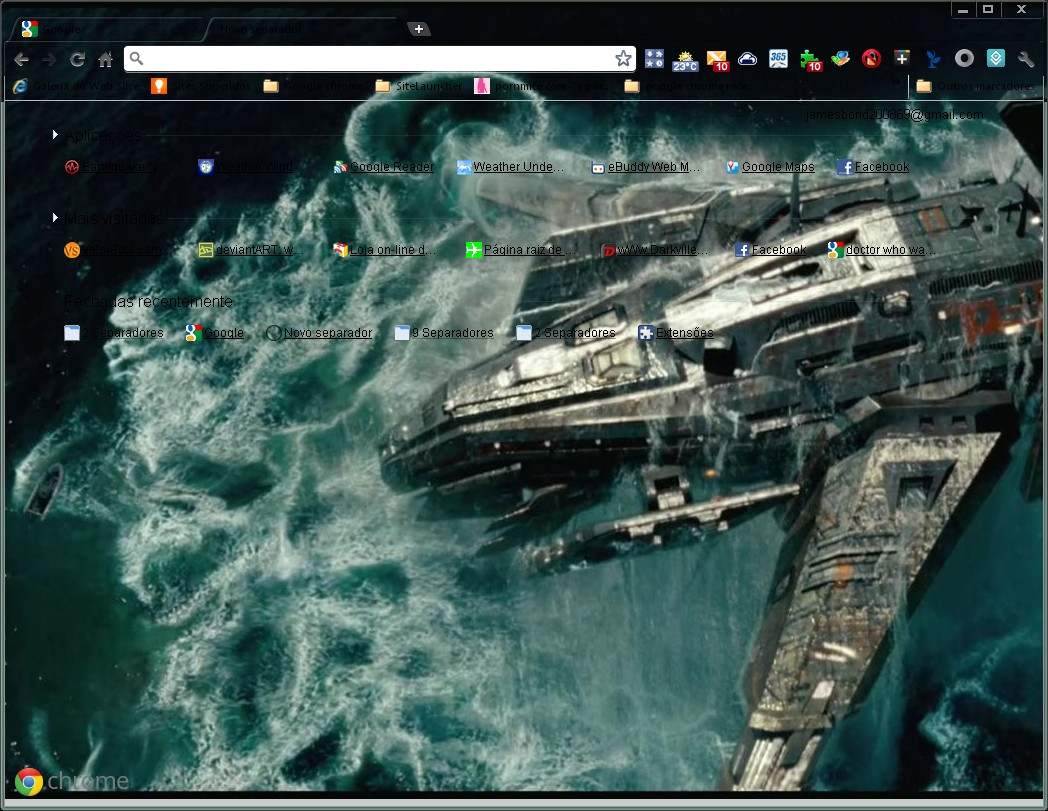Reopen 2 Separadores entry beside Google
The width and height of the screenshot is (1048, 811).
pos(114,333)
